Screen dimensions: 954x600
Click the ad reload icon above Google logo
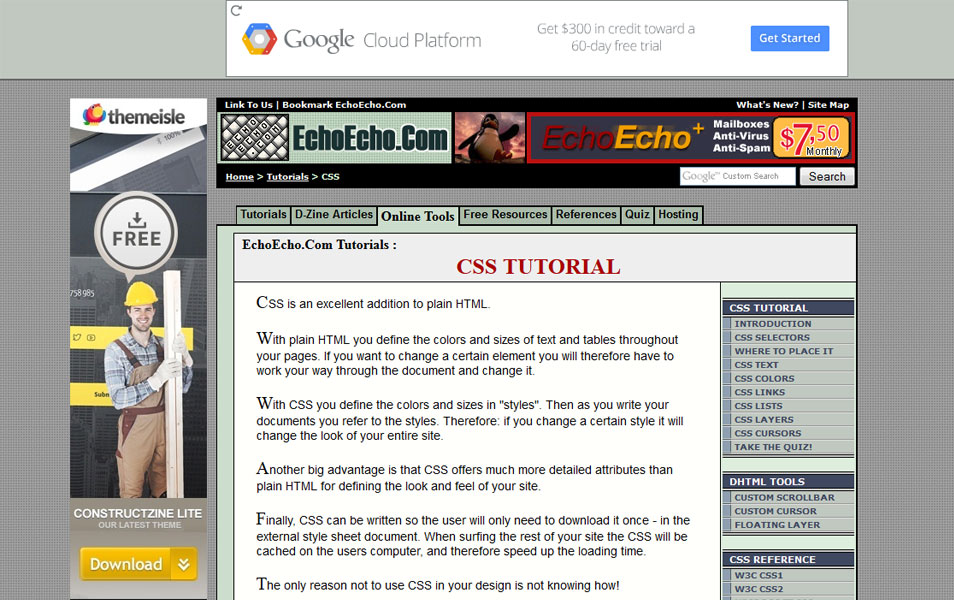point(236,10)
